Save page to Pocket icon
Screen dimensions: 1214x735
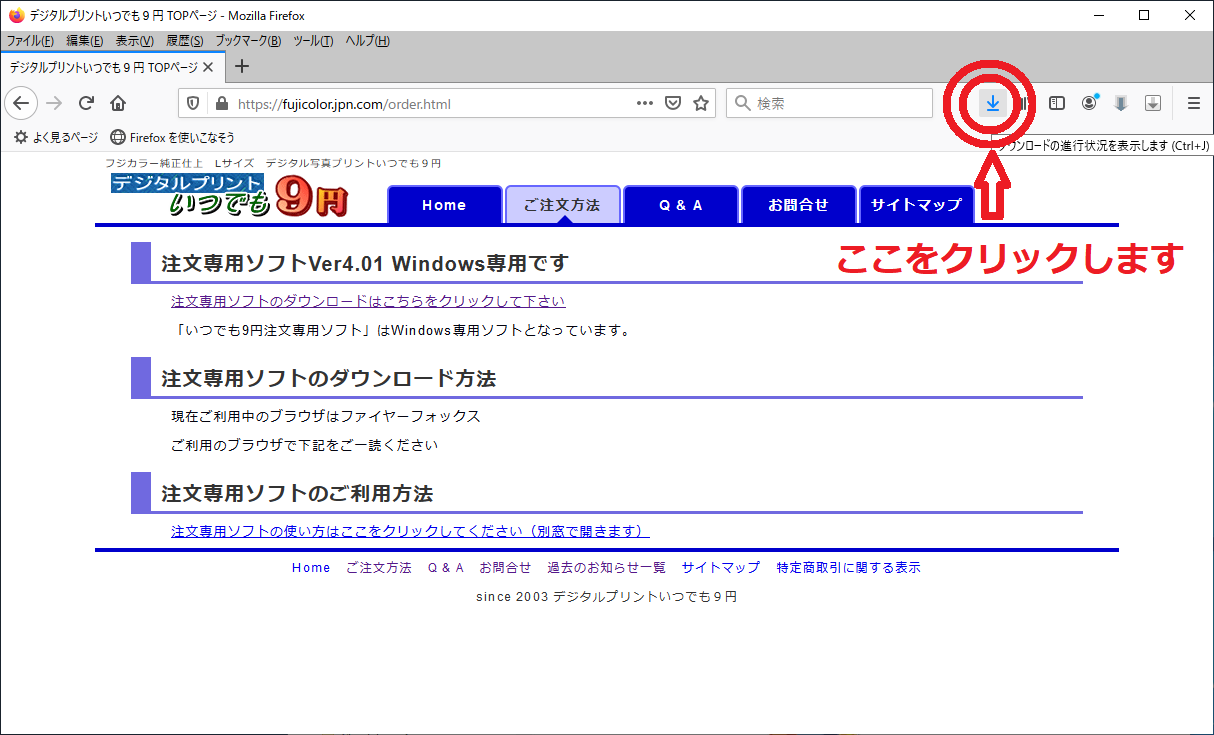(673, 103)
